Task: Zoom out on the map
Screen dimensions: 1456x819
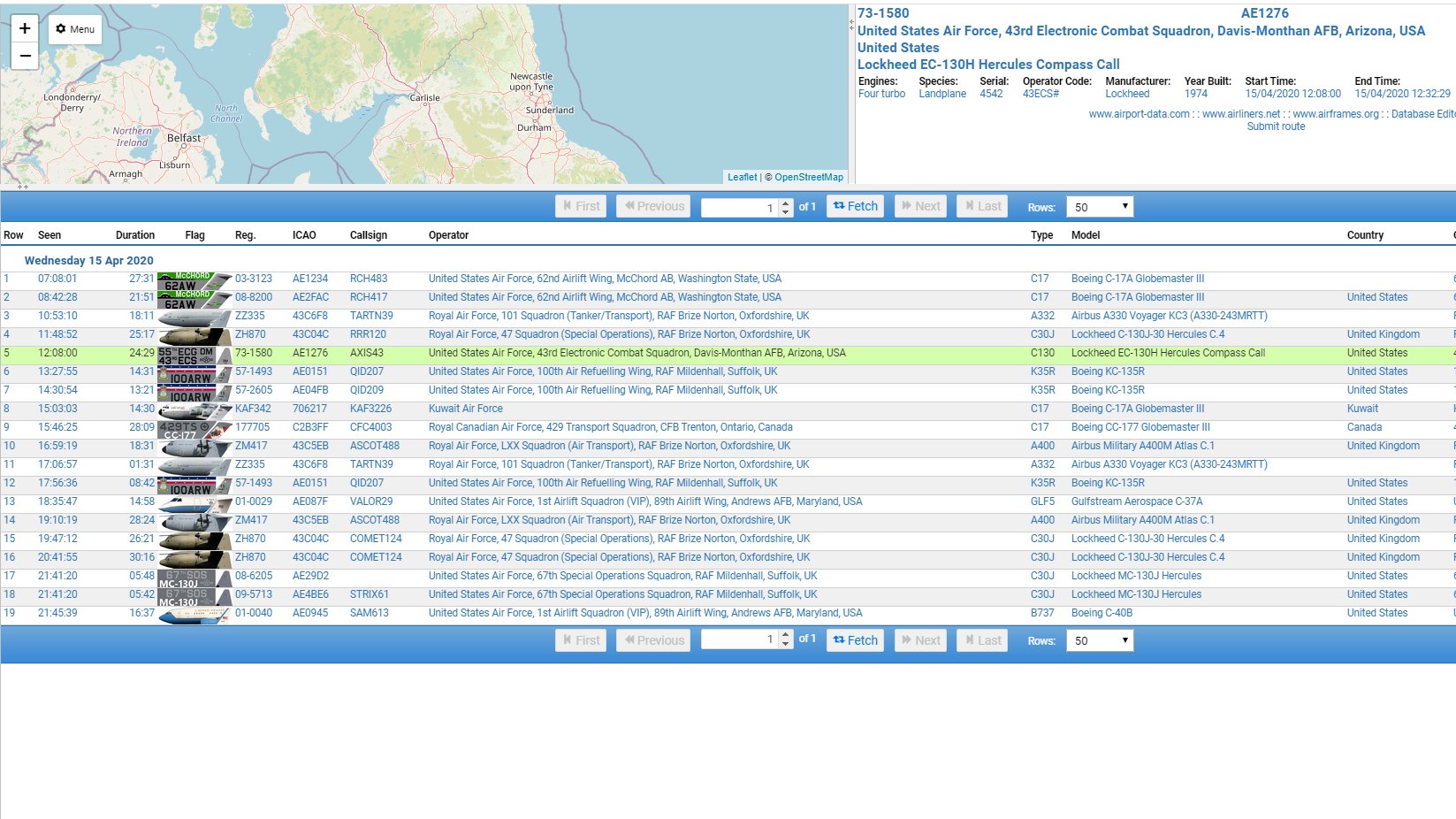Action: pyautogui.click(x=25, y=56)
